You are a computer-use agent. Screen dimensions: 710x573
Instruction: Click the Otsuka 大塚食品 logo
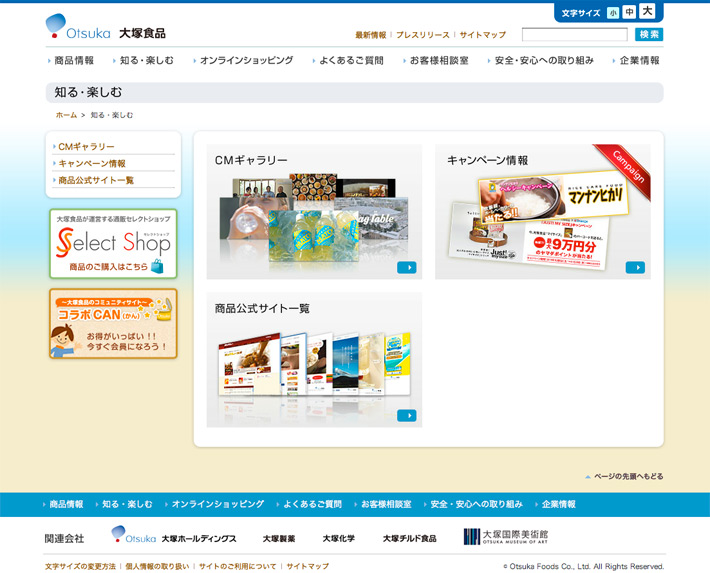click(x=106, y=26)
